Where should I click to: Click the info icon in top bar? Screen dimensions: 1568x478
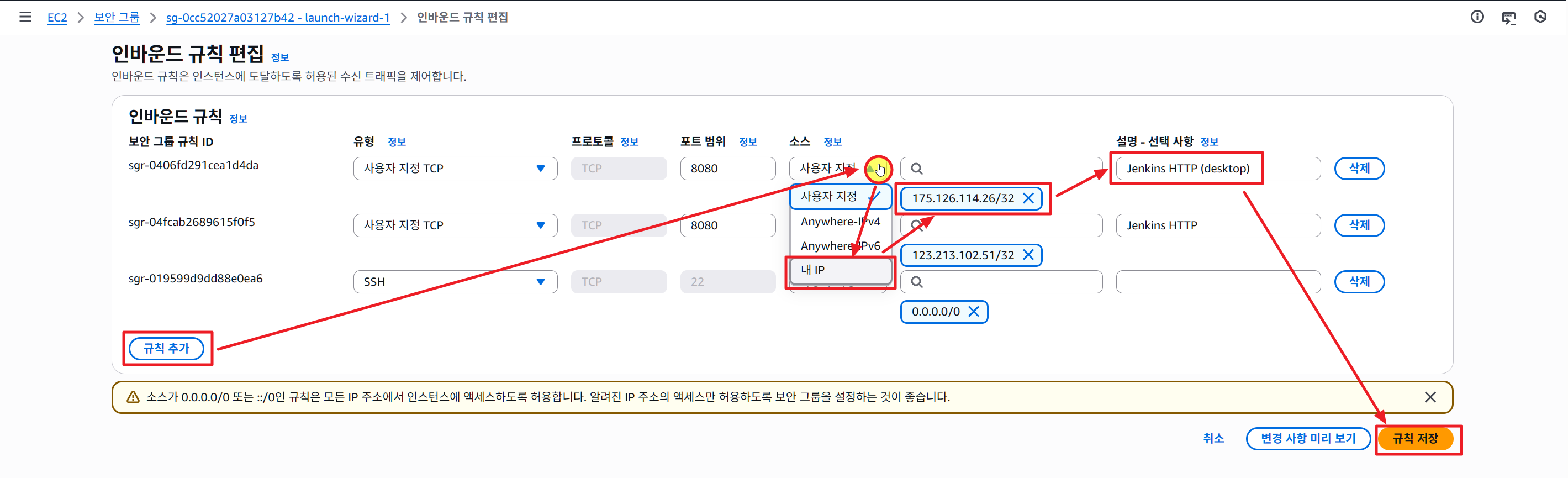[x=1477, y=17]
